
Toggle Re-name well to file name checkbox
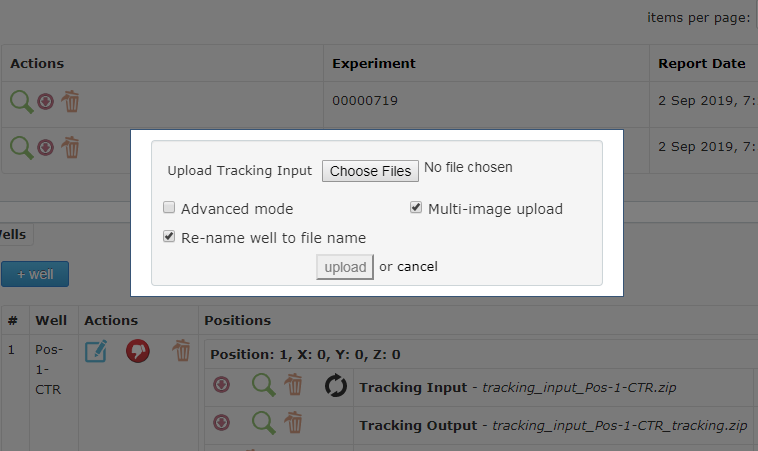[169, 236]
